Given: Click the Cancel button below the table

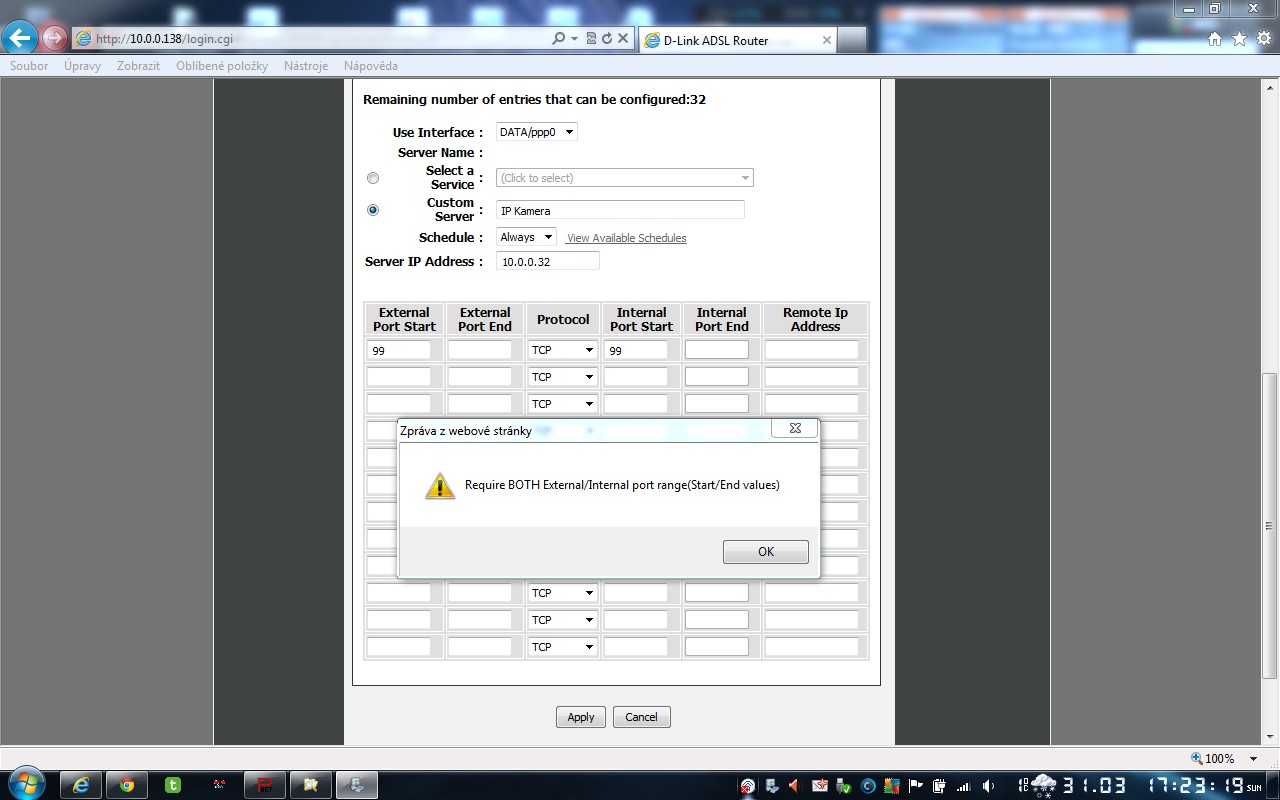Looking at the screenshot, I should click(642, 717).
